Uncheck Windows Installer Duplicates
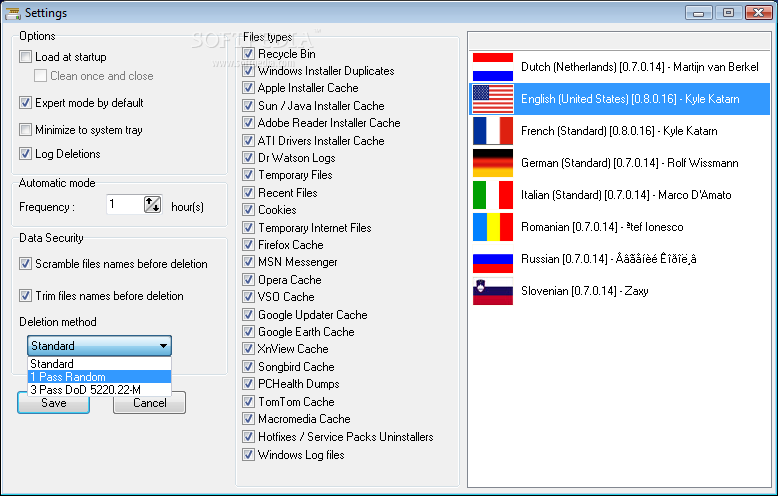Screen dimensions: 778x496 click(248, 70)
